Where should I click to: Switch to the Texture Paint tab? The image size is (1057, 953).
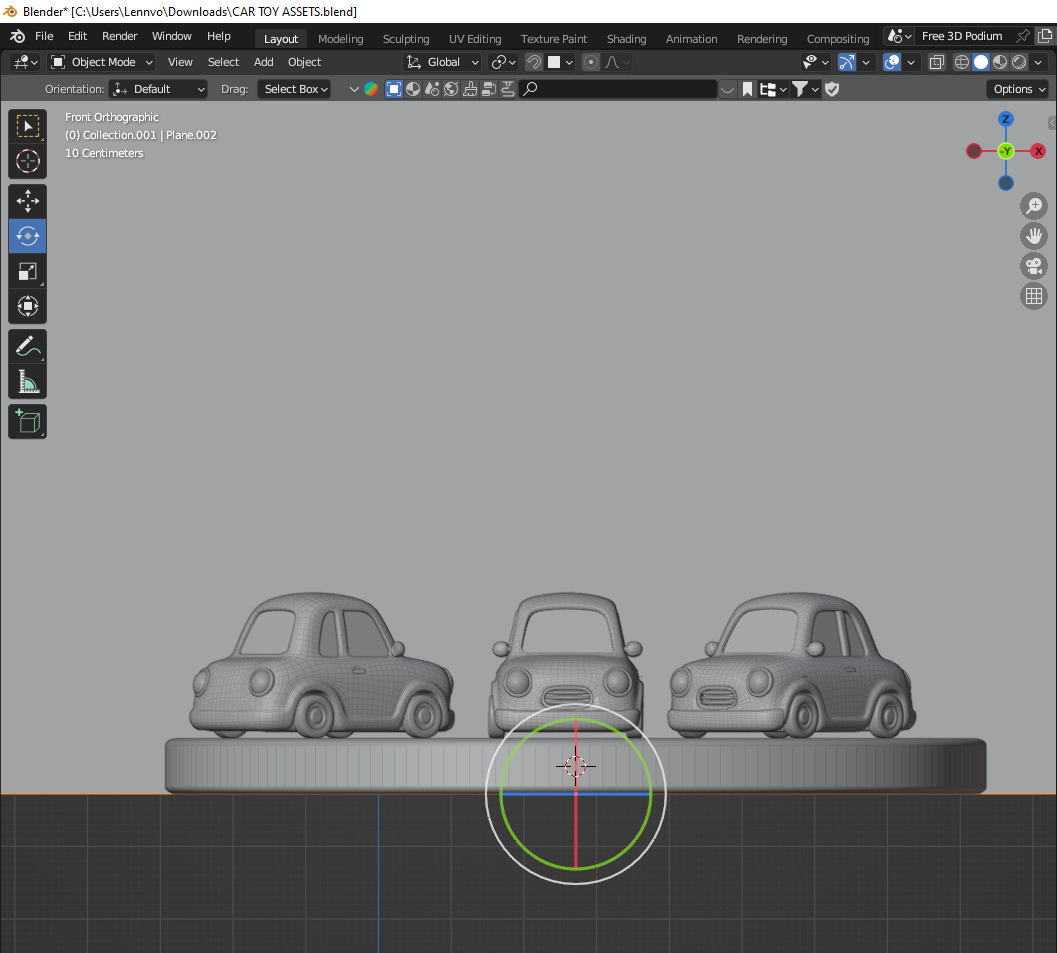point(553,39)
